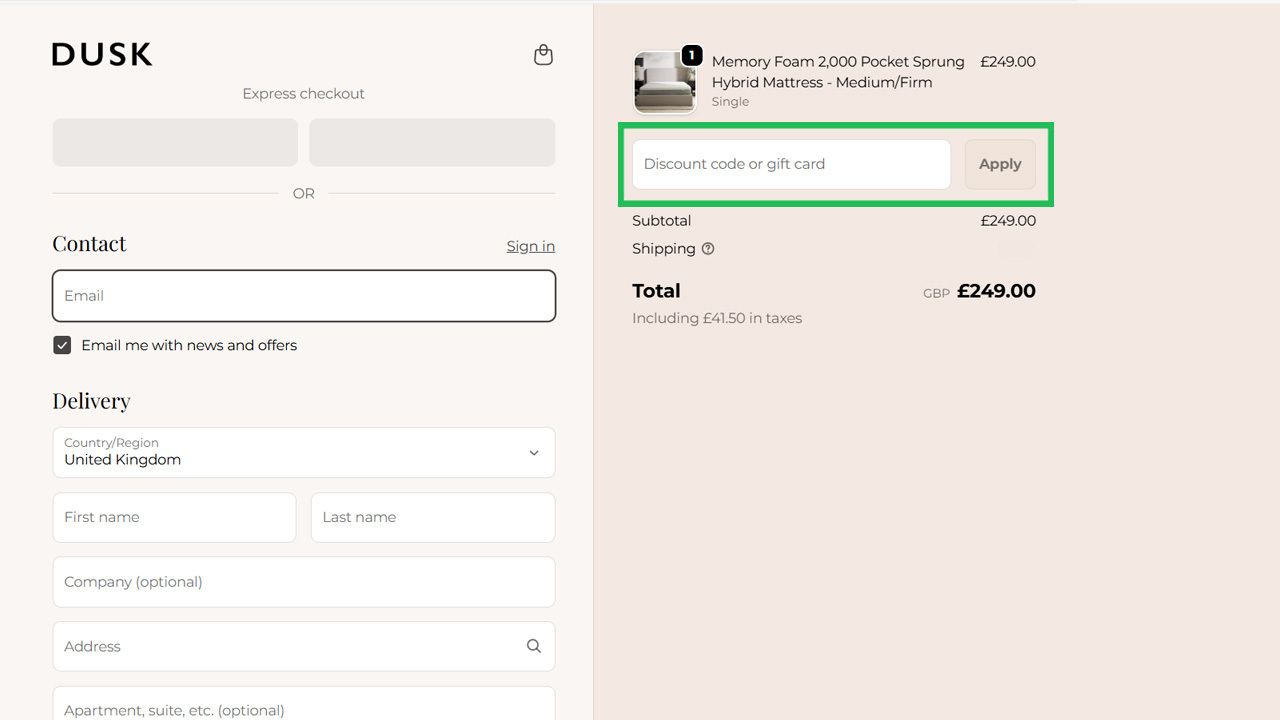Screen dimensions: 1280x720
Task: Select the Last name field
Action: click(x=432, y=517)
